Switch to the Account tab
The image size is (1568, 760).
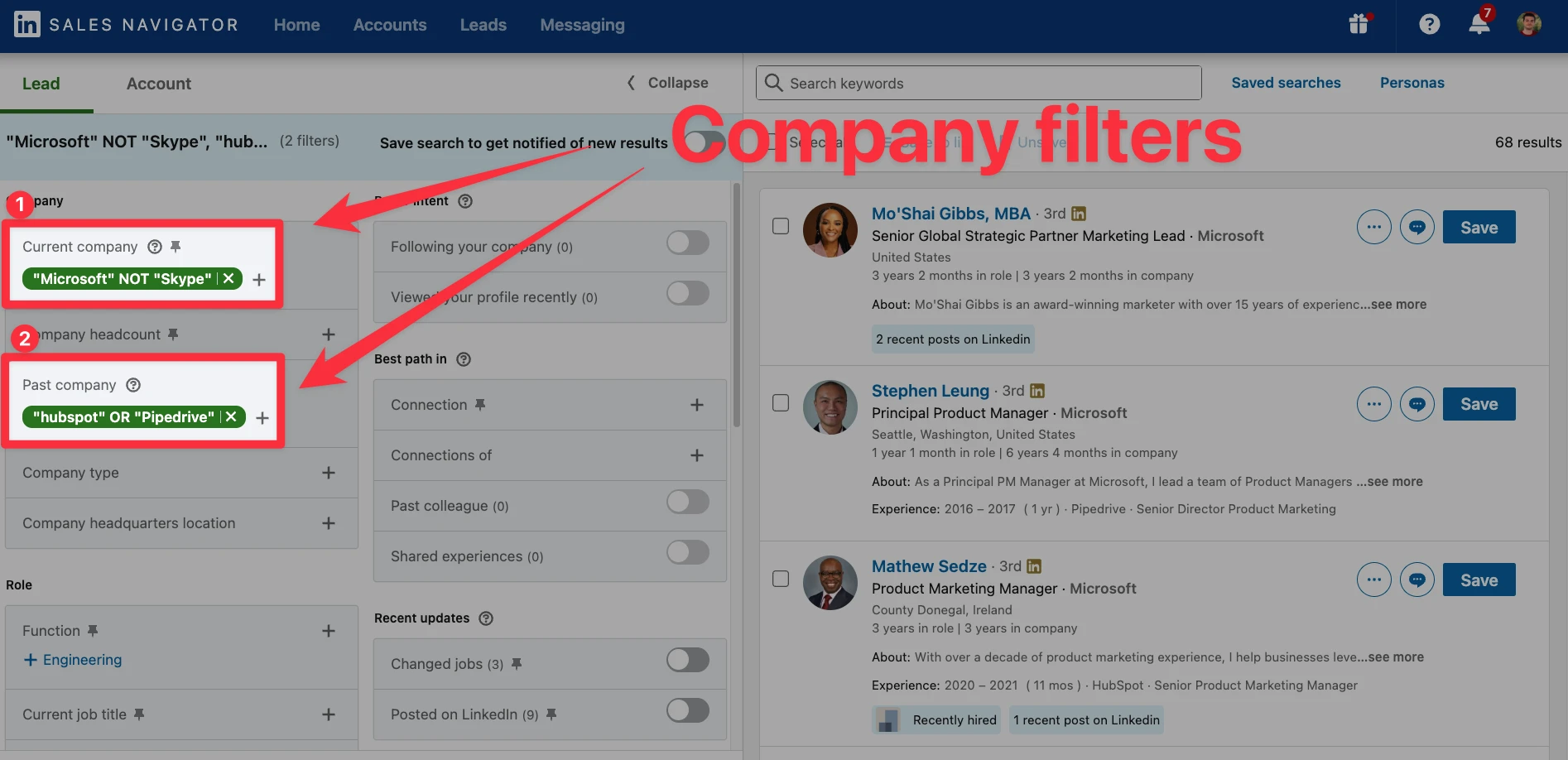point(159,84)
